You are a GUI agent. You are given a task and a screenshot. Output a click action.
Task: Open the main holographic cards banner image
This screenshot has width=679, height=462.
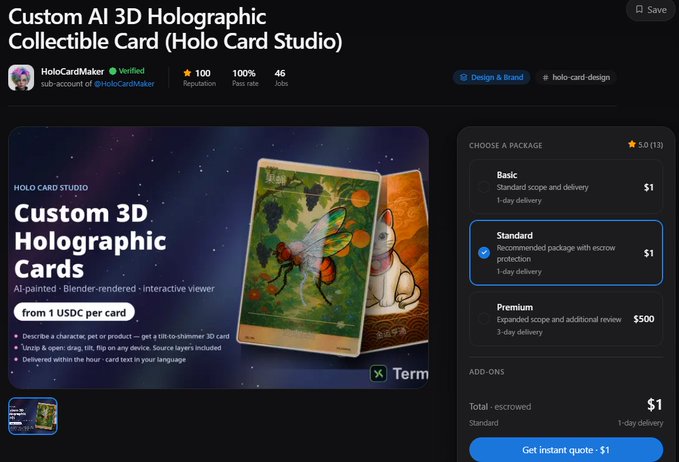[219, 258]
